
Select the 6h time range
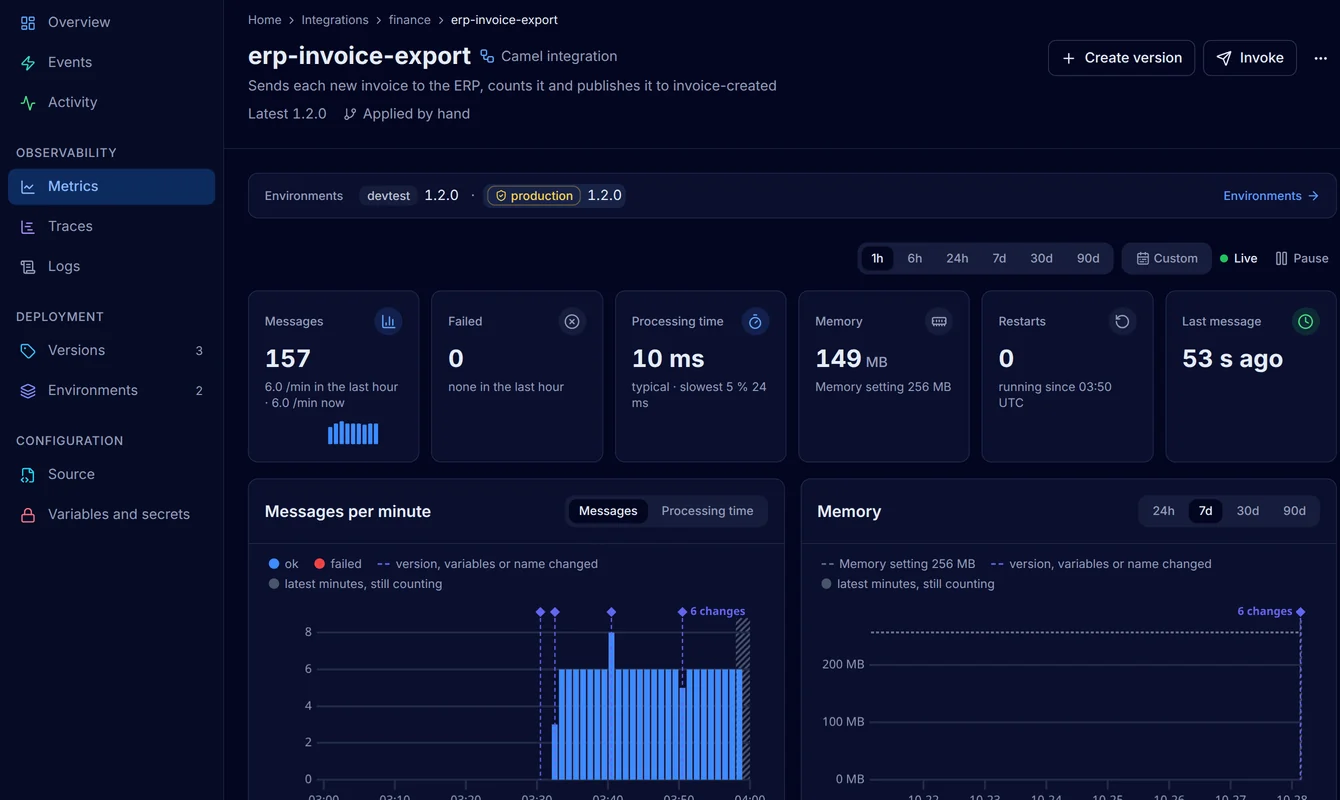[x=915, y=258]
